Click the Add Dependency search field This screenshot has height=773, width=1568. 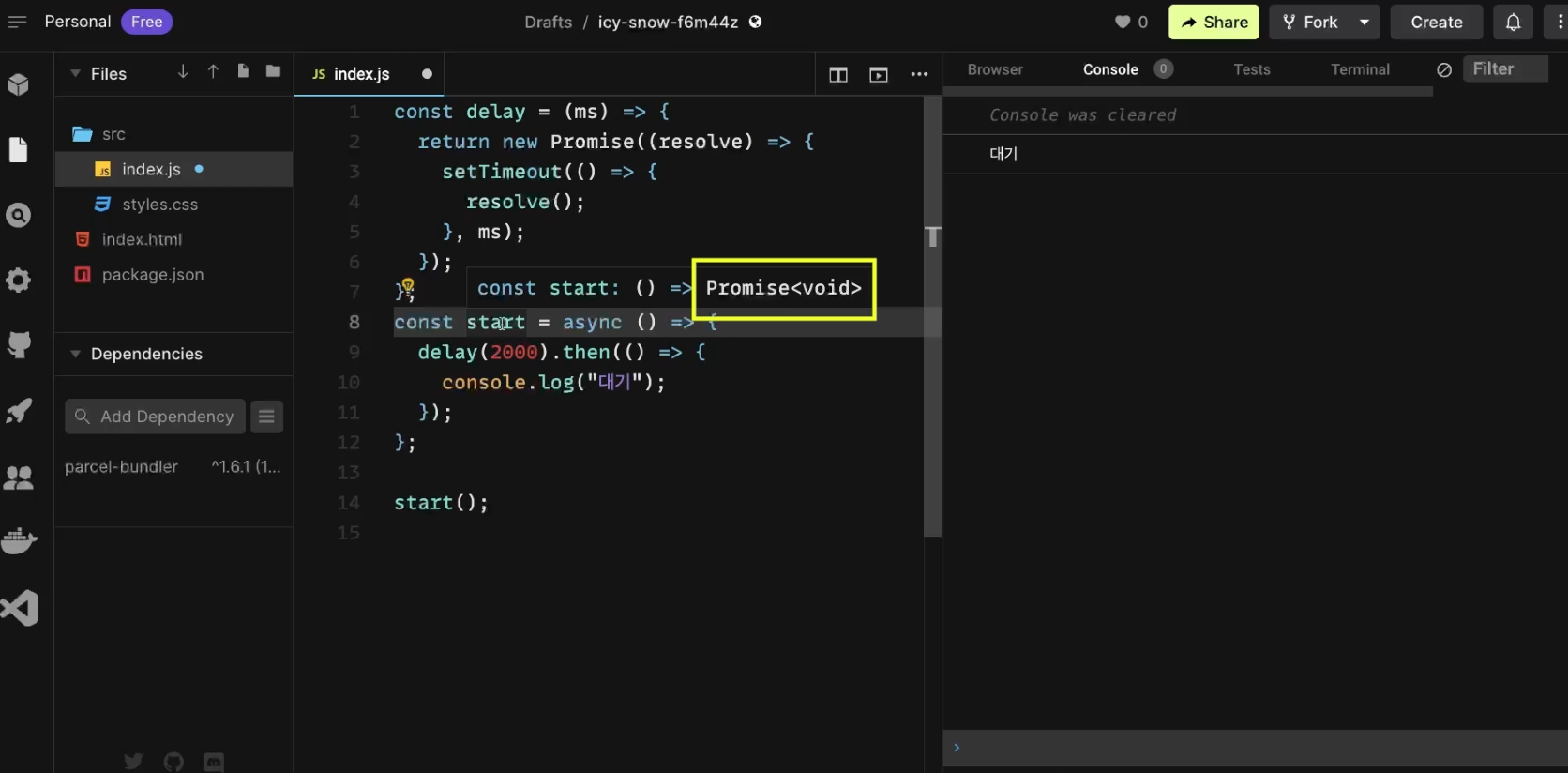(x=156, y=417)
